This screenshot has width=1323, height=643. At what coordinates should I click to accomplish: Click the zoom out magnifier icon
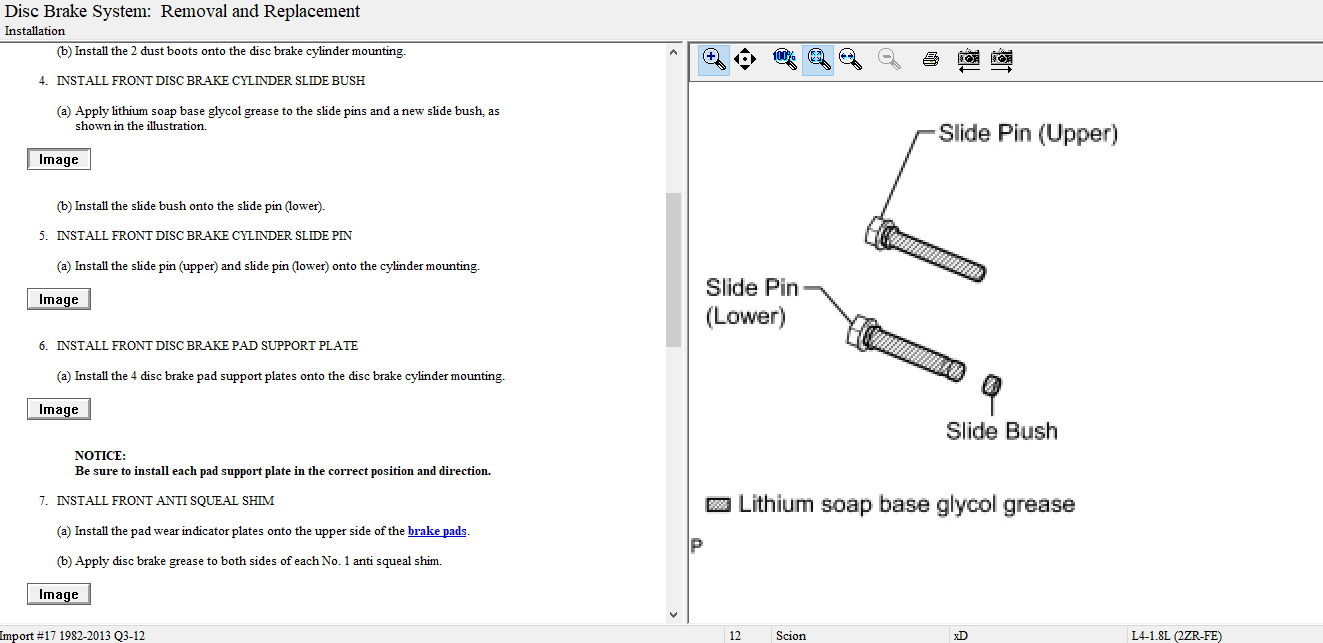[x=889, y=59]
